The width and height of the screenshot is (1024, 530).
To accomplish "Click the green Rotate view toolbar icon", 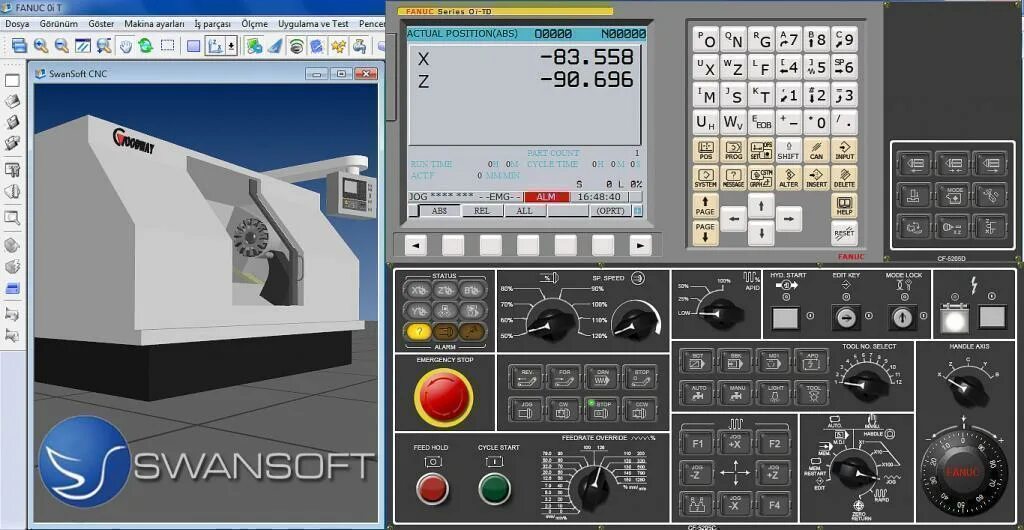I will tap(146, 46).
